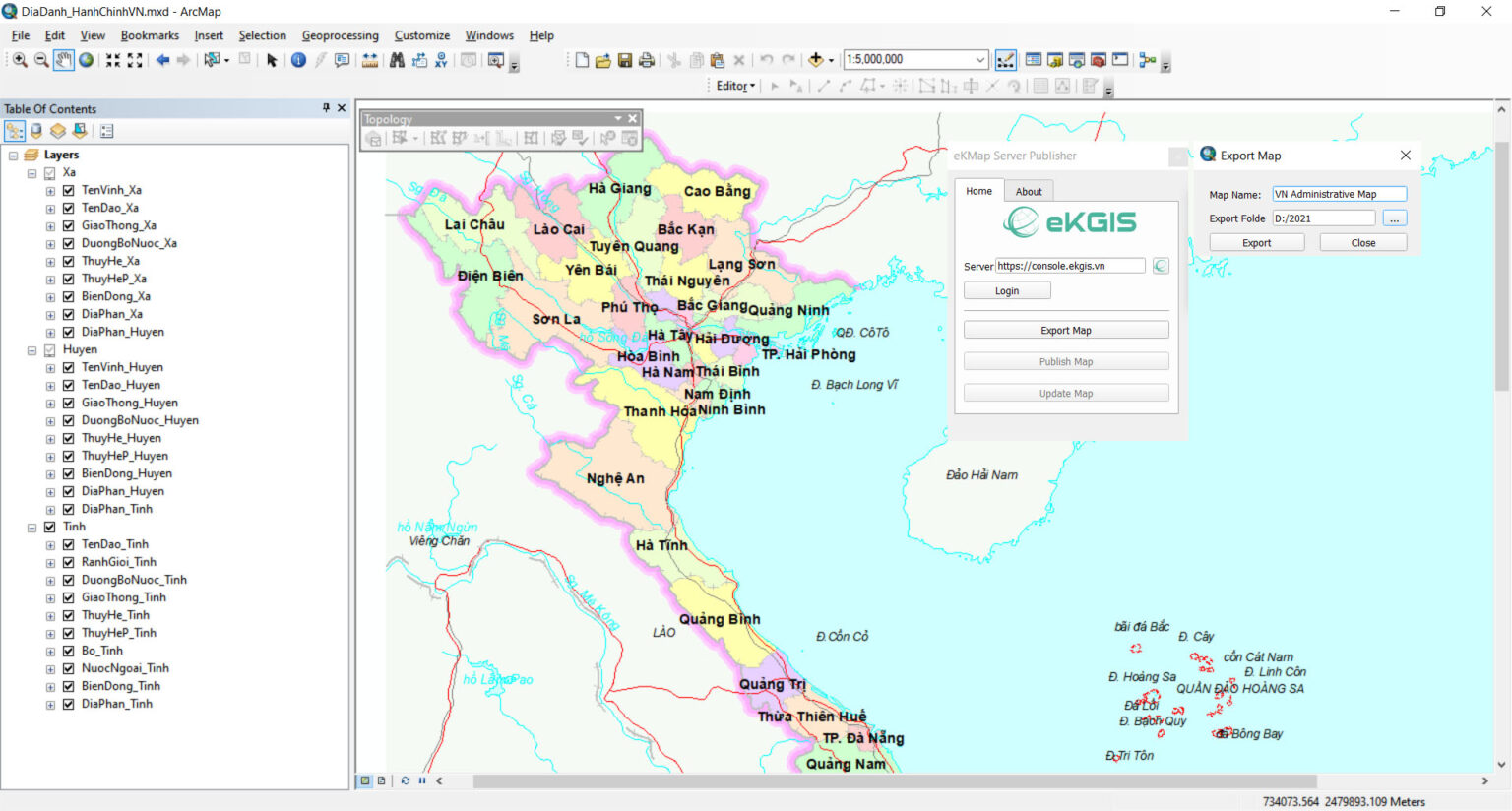Click inside the Map Name field
Image resolution: width=1512 pixels, height=811 pixels.
point(1339,194)
